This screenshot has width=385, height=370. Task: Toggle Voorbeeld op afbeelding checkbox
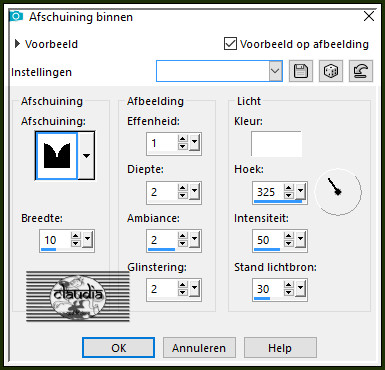(230, 44)
